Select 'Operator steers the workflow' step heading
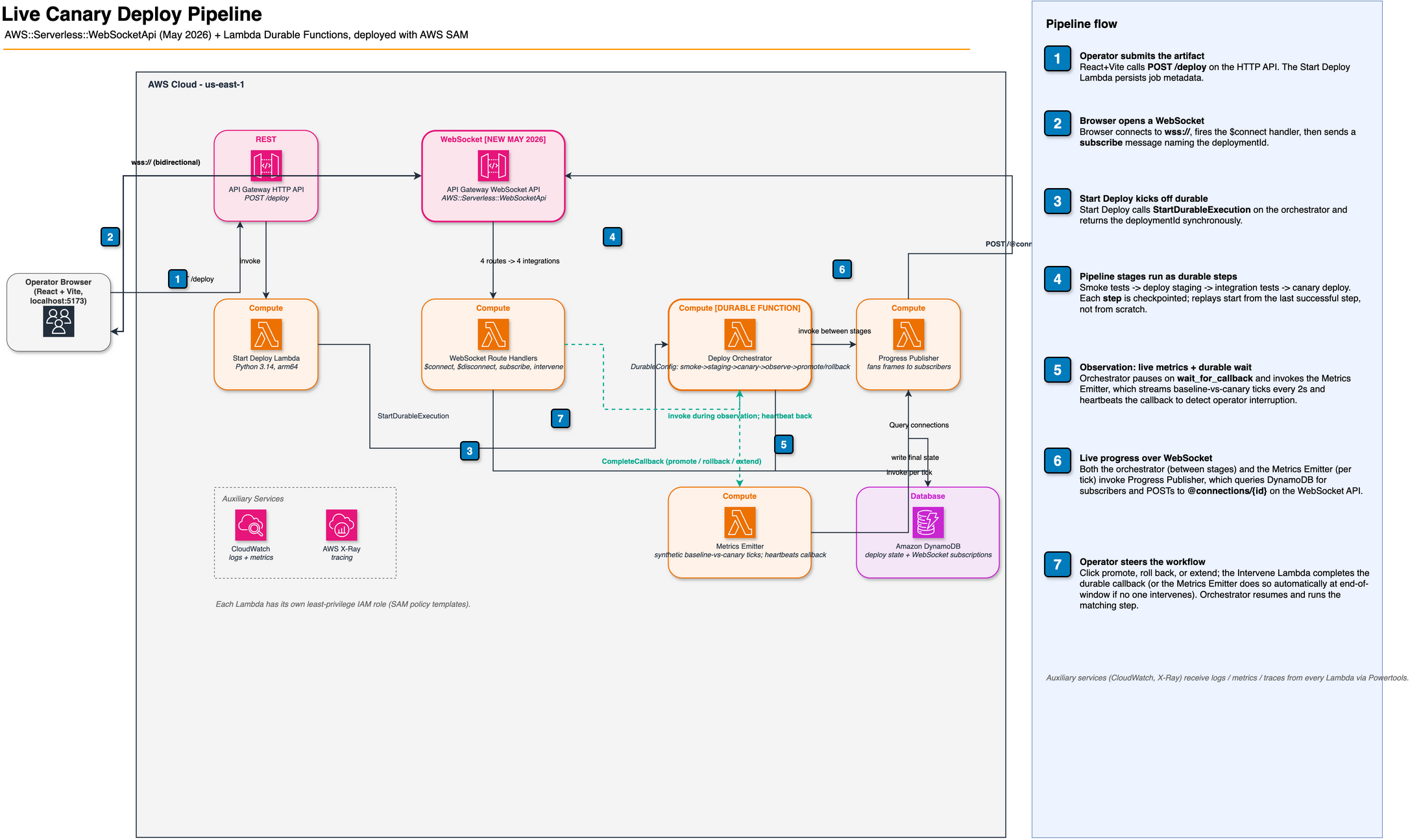 point(1143,562)
